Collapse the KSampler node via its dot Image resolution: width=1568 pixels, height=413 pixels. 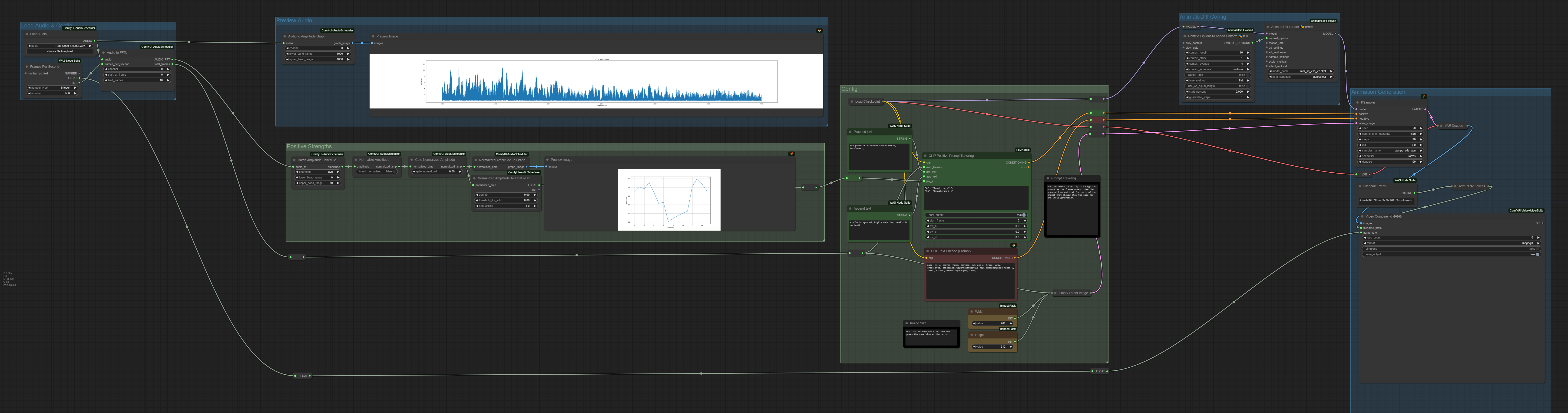point(1357,102)
